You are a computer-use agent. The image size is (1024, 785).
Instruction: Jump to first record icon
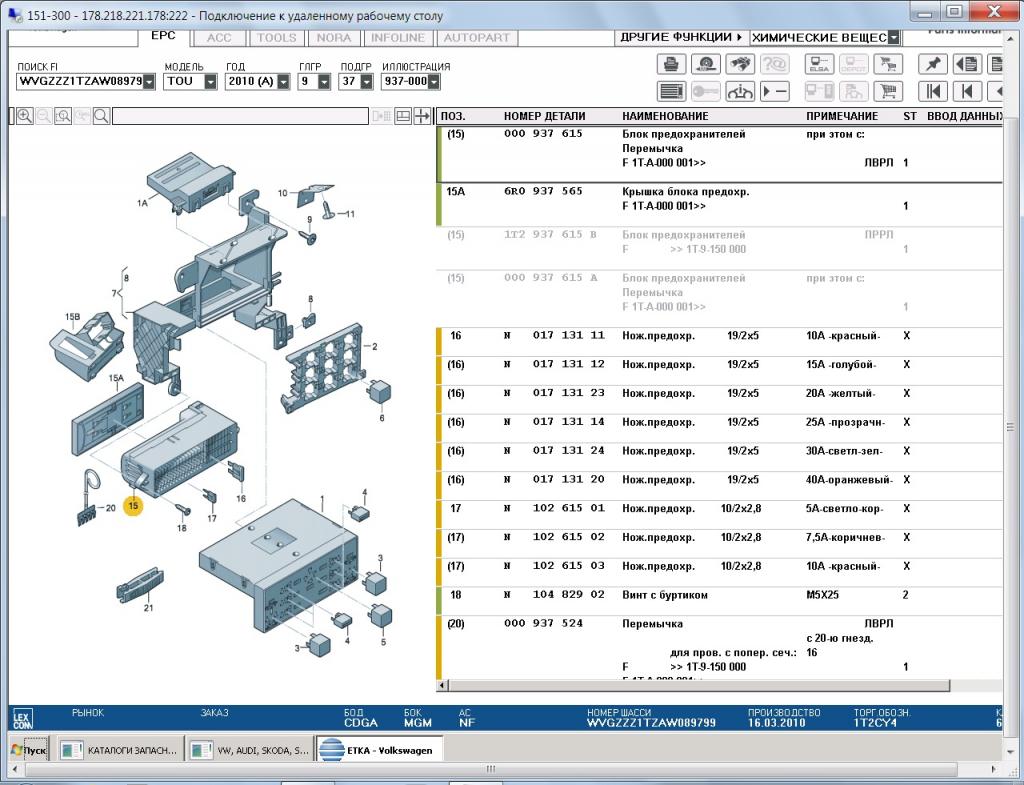click(x=933, y=91)
